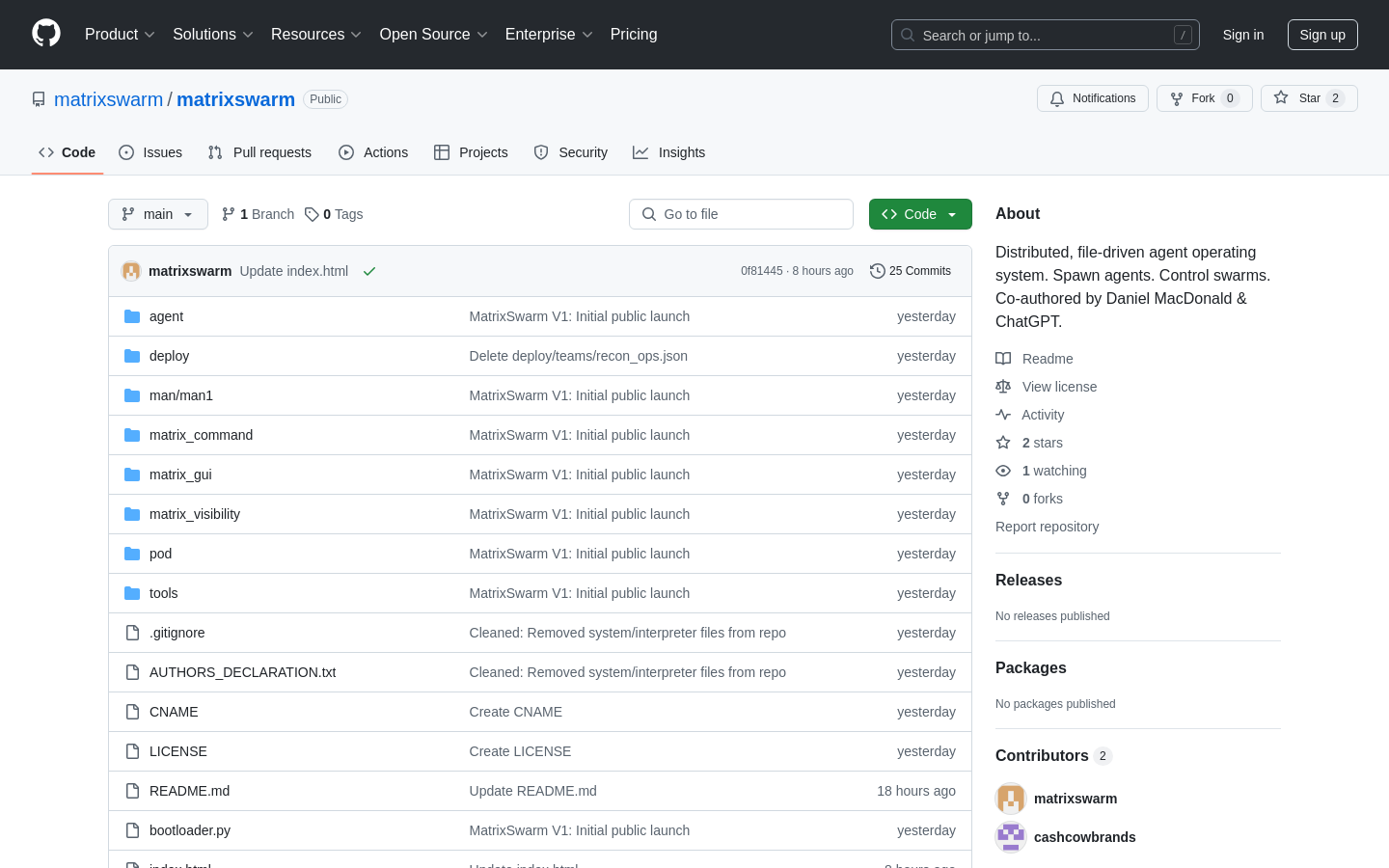This screenshot has height=868, width=1389.
Task: Open the AUTHORS_DECLARATION.txt file
Action: [243, 672]
